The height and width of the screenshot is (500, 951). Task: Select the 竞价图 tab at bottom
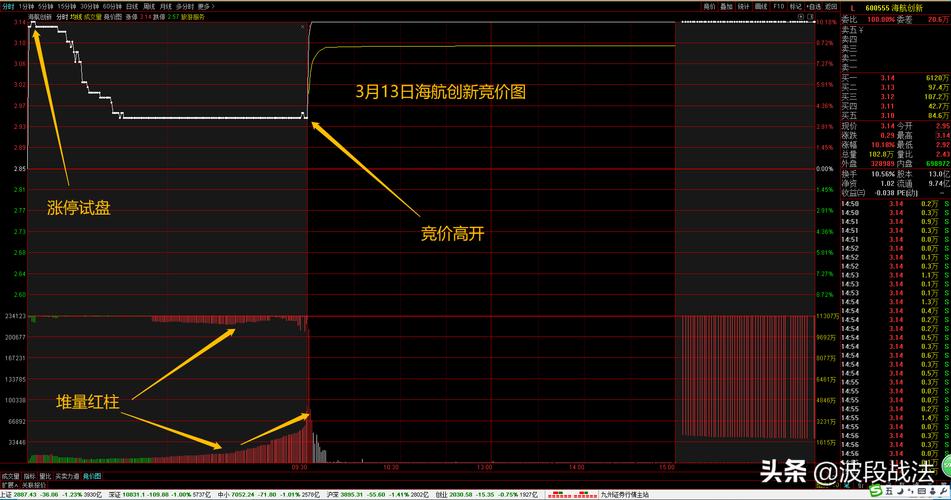92,476
